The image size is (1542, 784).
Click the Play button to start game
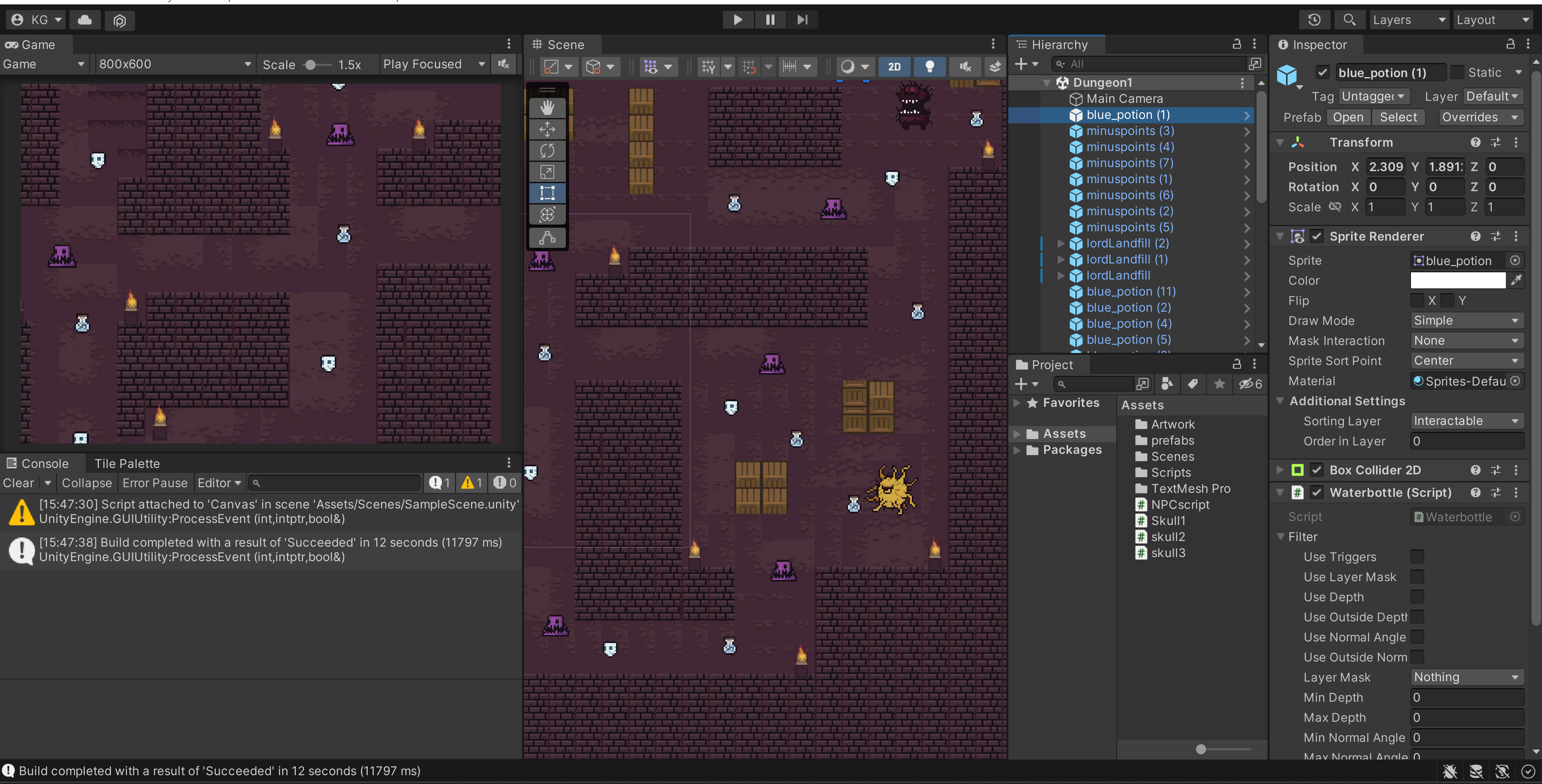737,20
